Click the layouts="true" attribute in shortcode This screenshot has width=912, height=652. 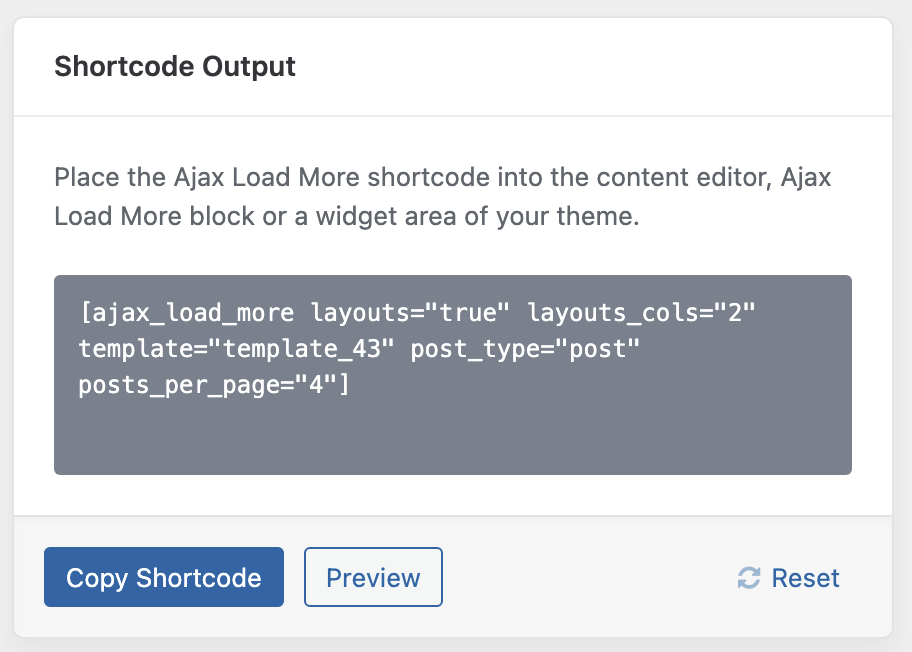pyautogui.click(x=410, y=313)
